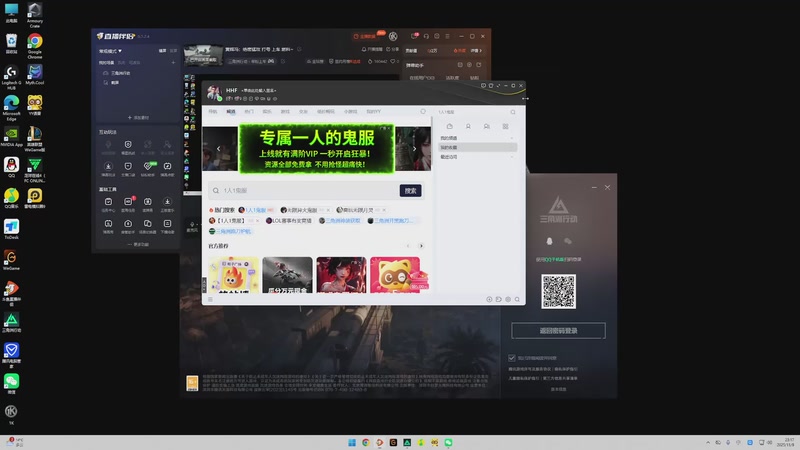
Task: Click the magnifier icon beside YY right-panel search
Action: pos(513,112)
